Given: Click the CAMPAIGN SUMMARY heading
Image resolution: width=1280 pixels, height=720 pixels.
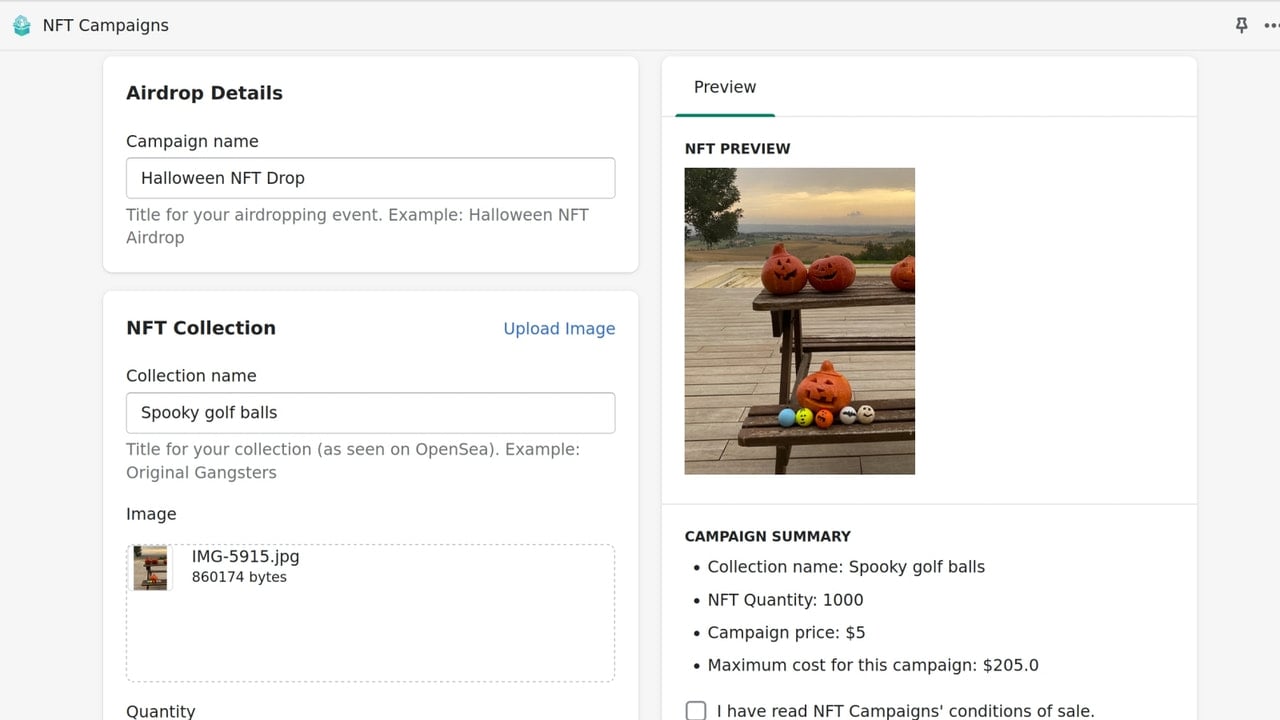Looking at the screenshot, I should [x=768, y=536].
